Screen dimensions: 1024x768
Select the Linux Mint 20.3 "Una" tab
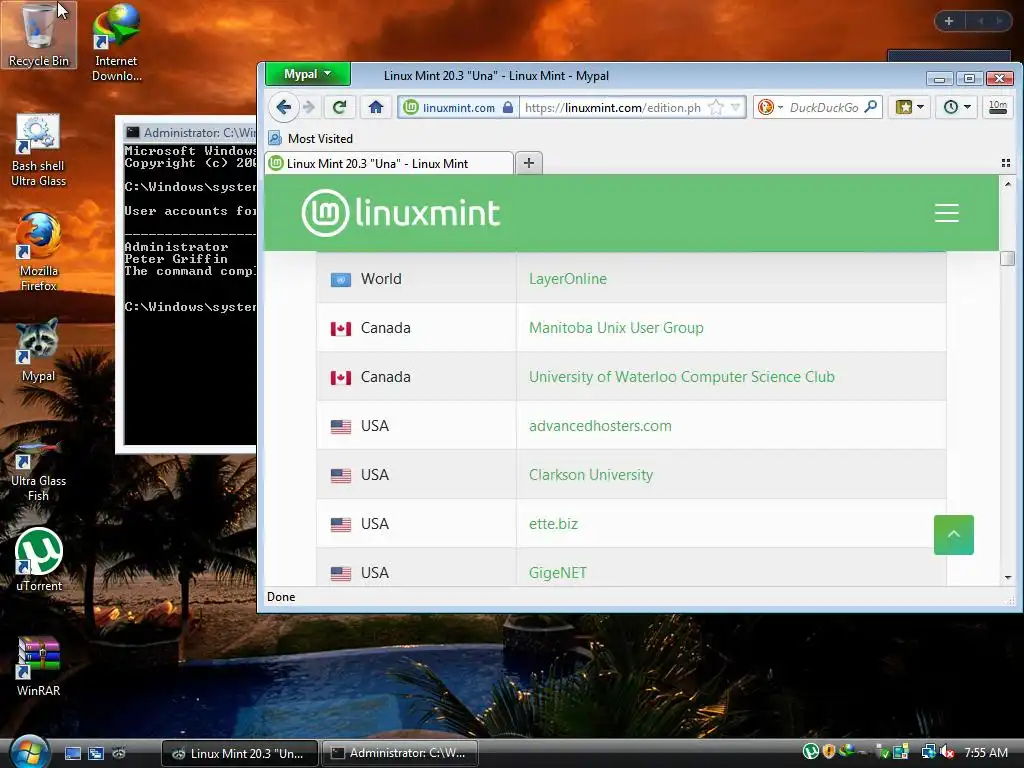[x=389, y=163]
